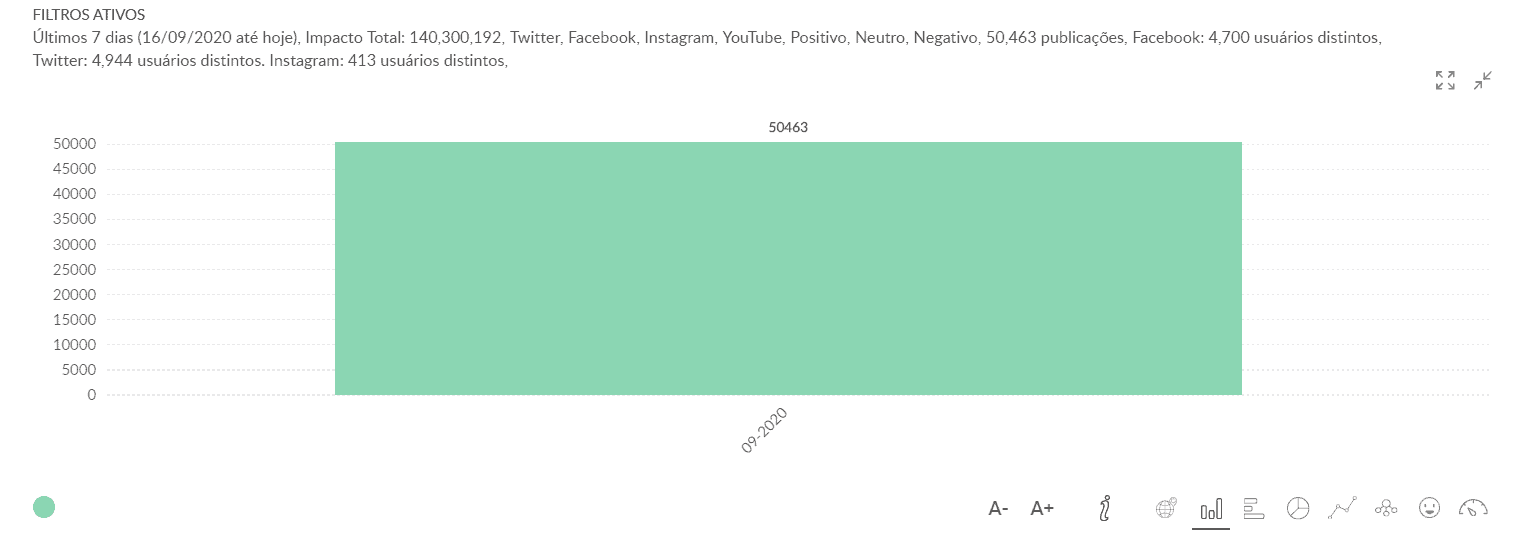This screenshot has width=1522, height=544.
Task: Increase font size with A+ button
Action: pos(1042,509)
